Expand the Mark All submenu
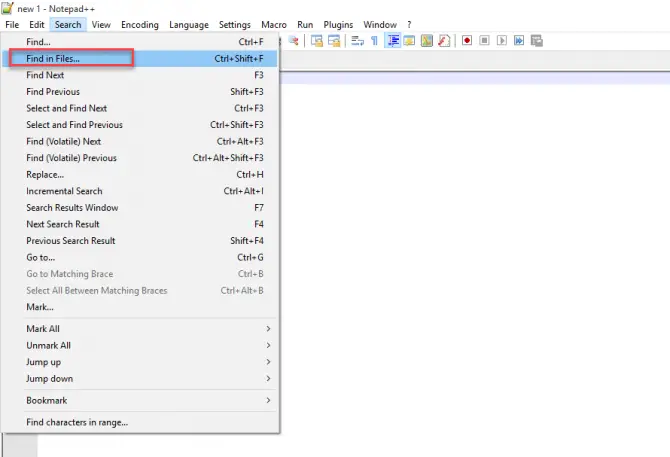 coord(140,329)
